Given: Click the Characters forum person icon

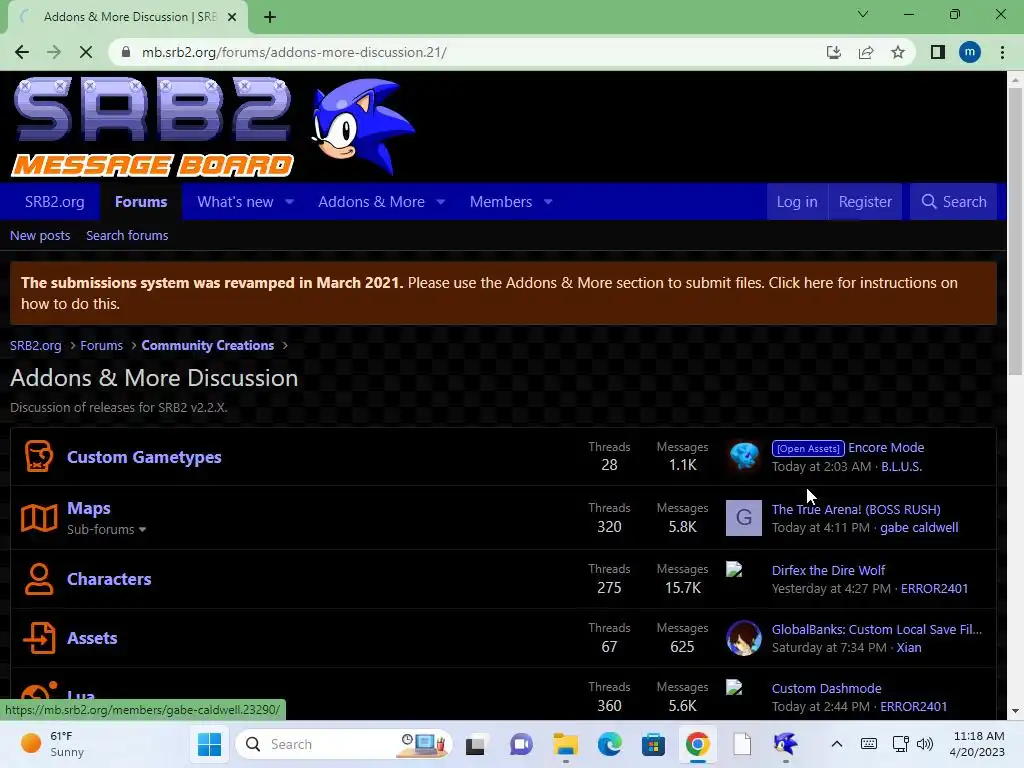Looking at the screenshot, I should 39,579.
